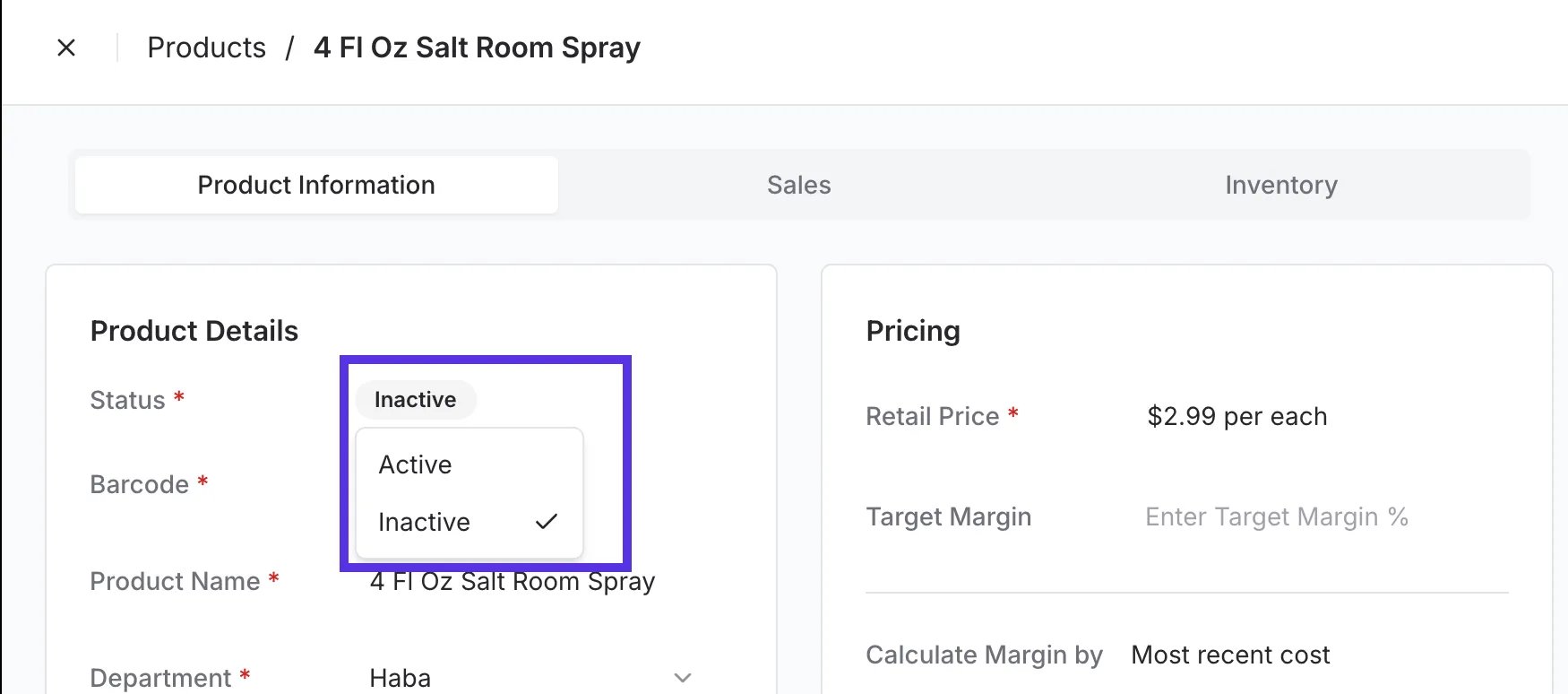Edit the Product Name value field
Viewport: 1568px width, 694px height.
(x=513, y=581)
